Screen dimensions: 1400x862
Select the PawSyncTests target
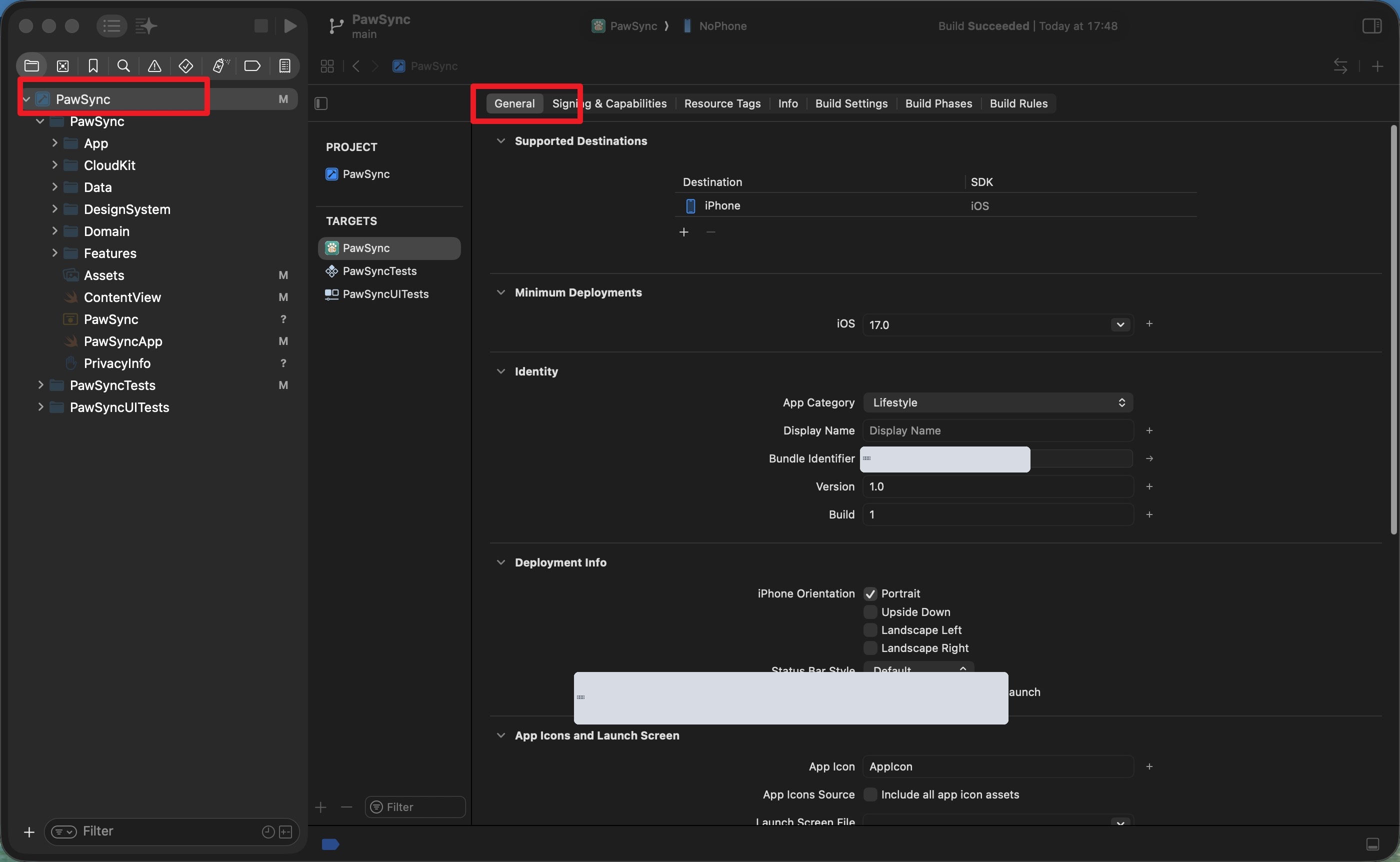point(389,271)
